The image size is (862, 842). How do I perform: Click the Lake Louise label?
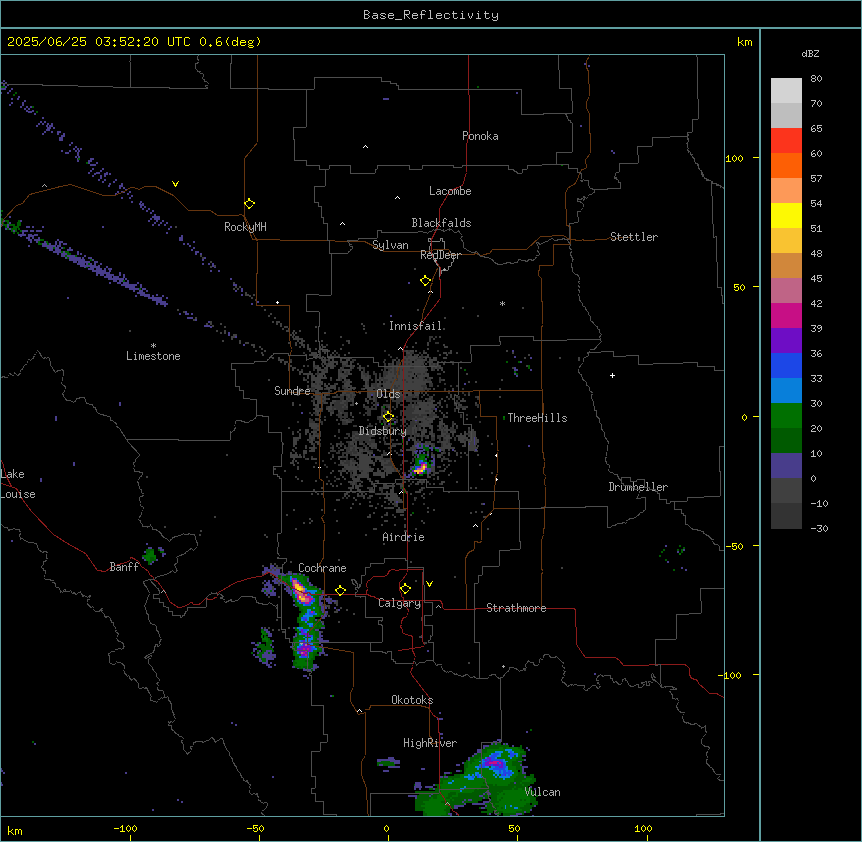coord(16,484)
